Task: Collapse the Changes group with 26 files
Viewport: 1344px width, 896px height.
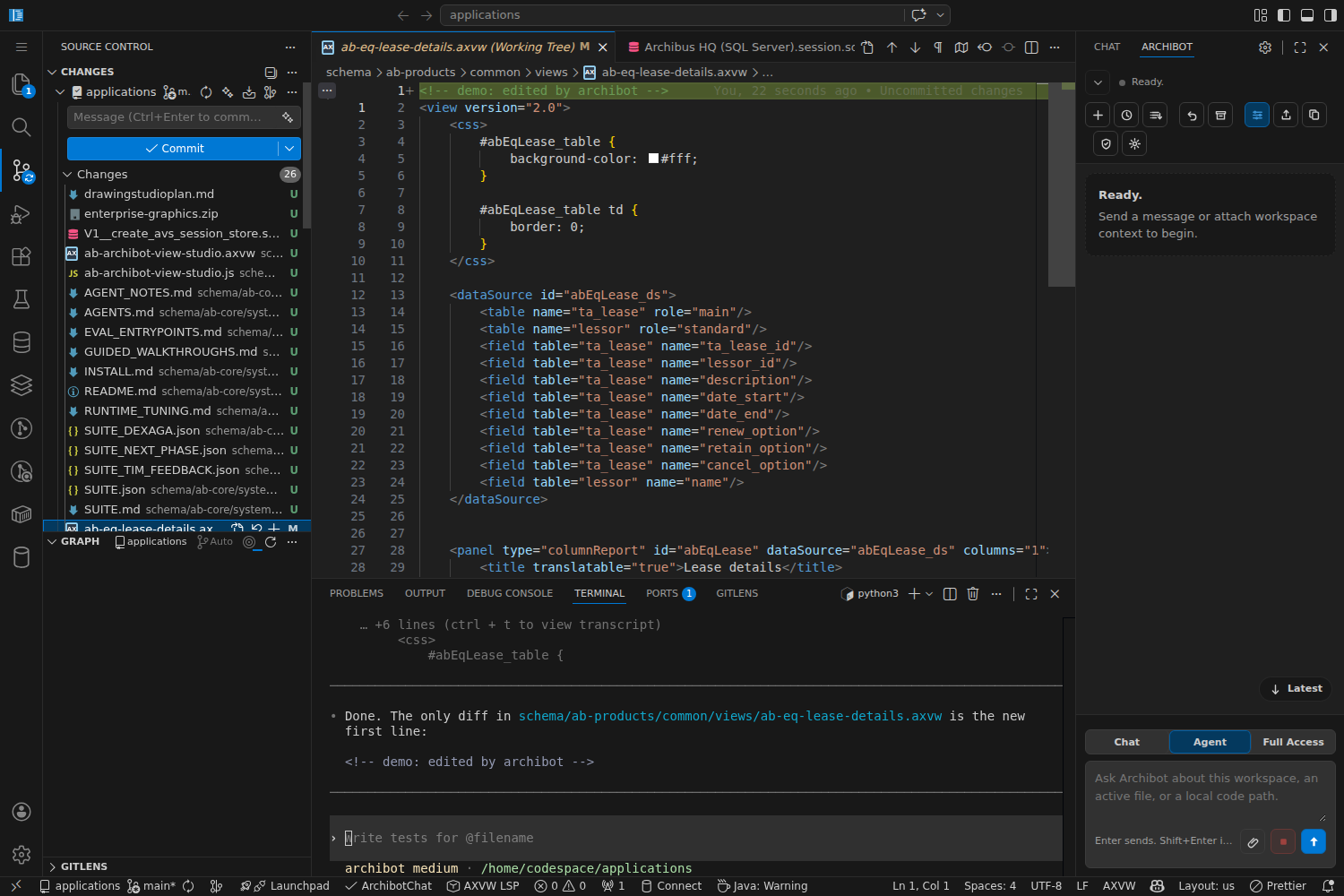Action: click(x=67, y=175)
